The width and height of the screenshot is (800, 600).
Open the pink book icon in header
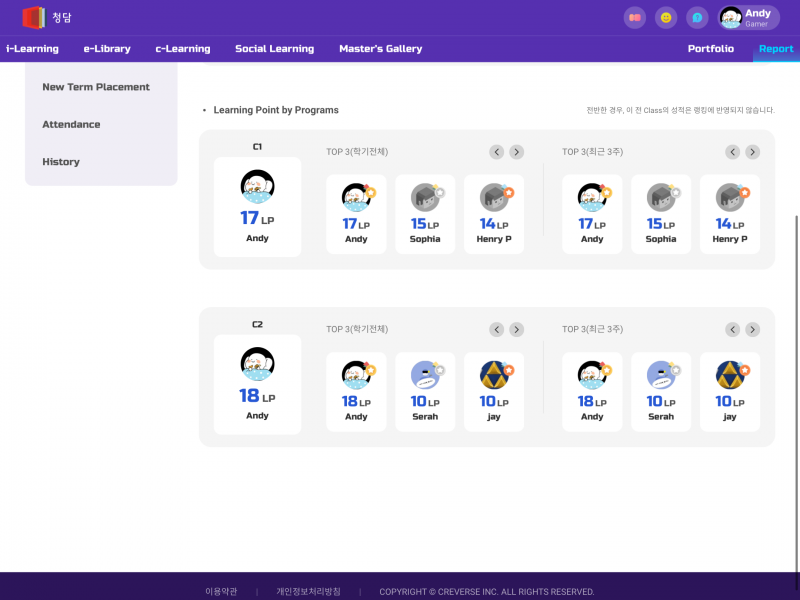click(634, 18)
